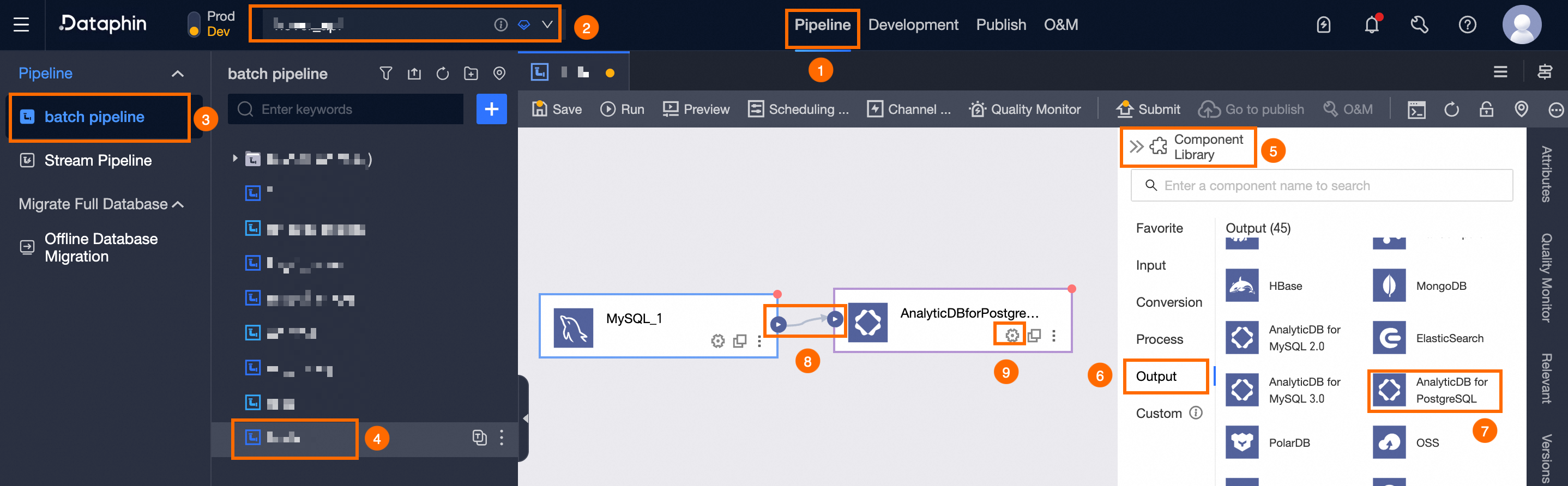
Task: Choose the HBase output component
Action: pyautogui.click(x=1264, y=286)
